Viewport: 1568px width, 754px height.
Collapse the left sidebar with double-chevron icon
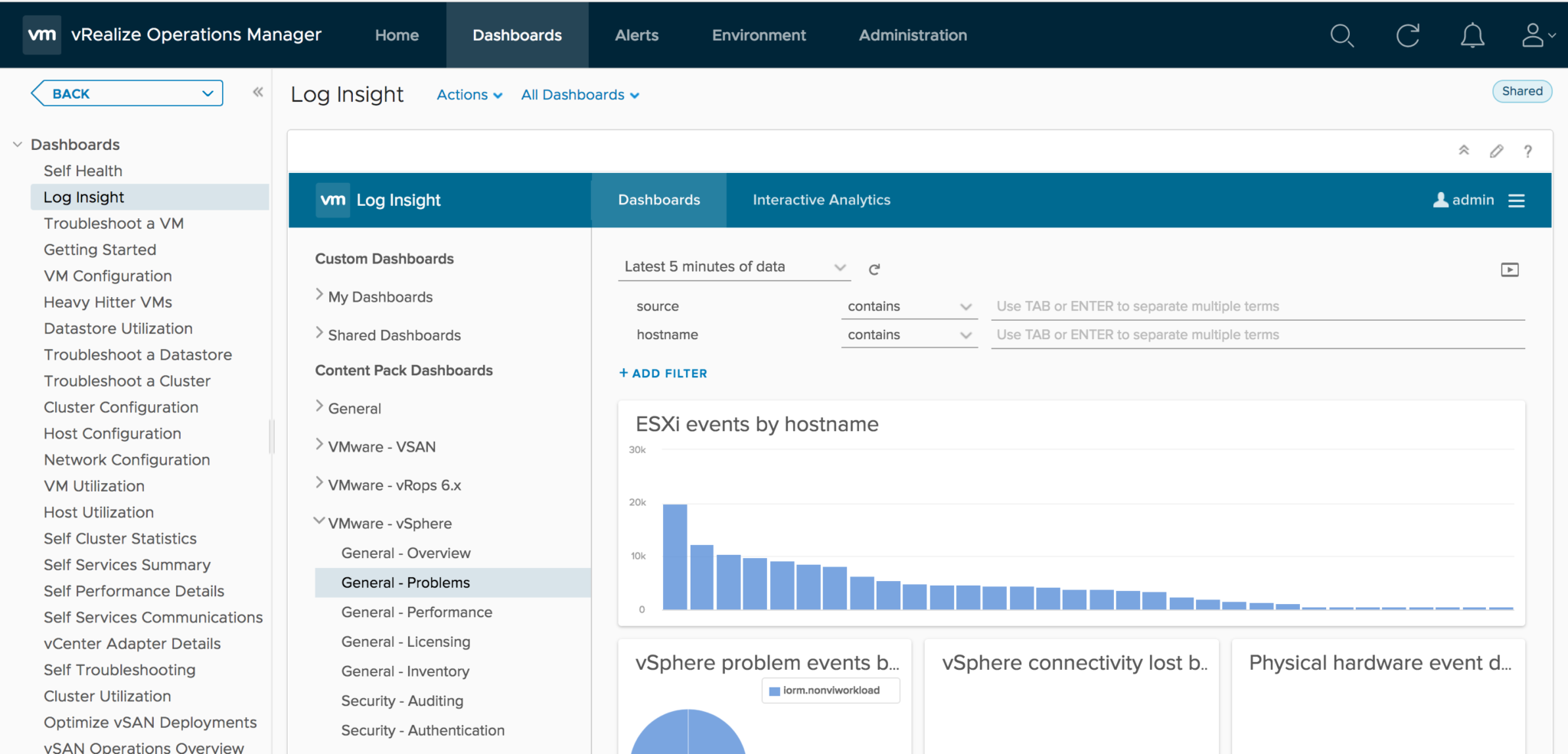pos(258,92)
